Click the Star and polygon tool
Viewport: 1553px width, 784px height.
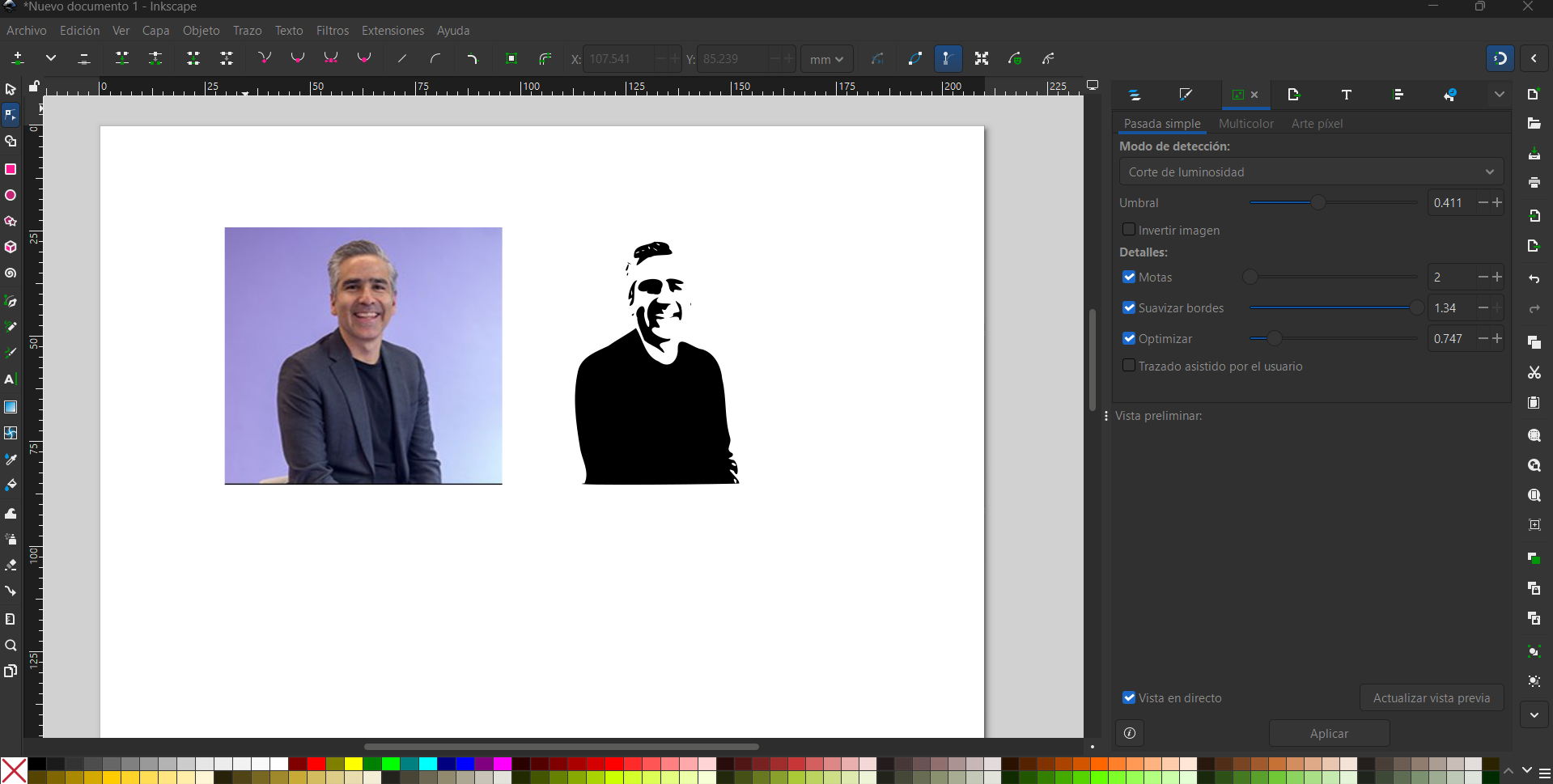(11, 221)
